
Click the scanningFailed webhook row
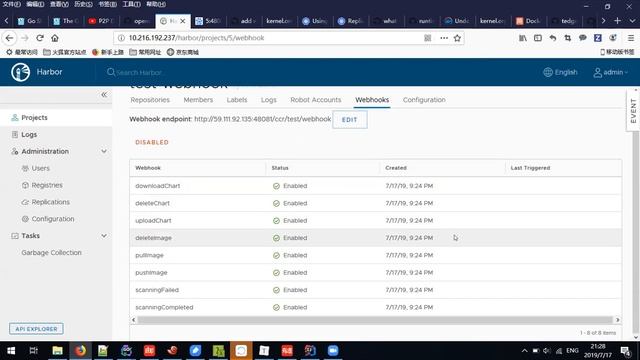coord(376,290)
